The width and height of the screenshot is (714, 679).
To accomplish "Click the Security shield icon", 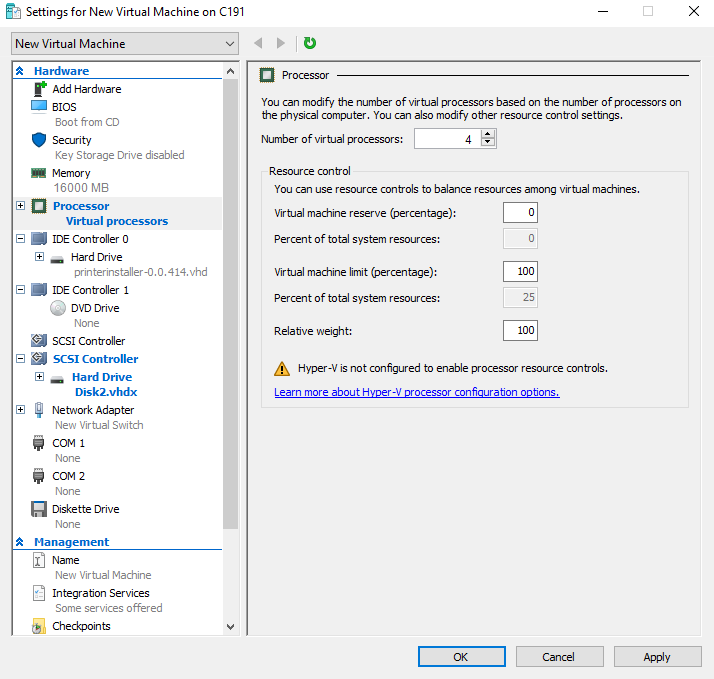I will tap(39, 140).
